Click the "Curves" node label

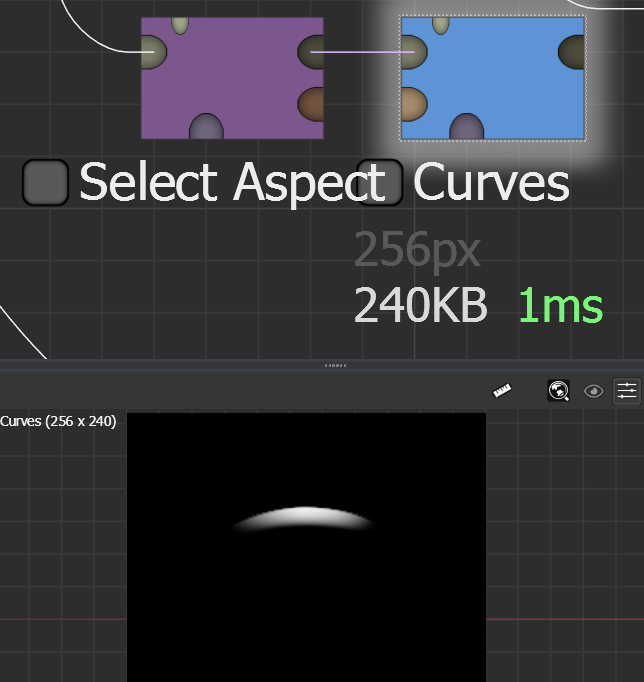(x=491, y=181)
